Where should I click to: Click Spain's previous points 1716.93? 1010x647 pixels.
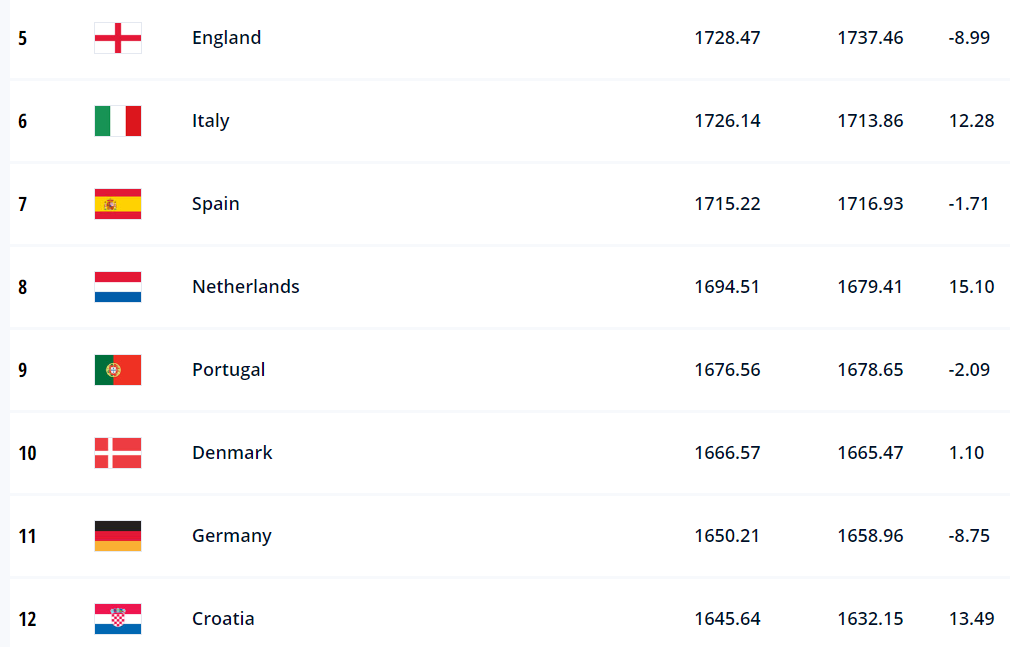point(870,204)
